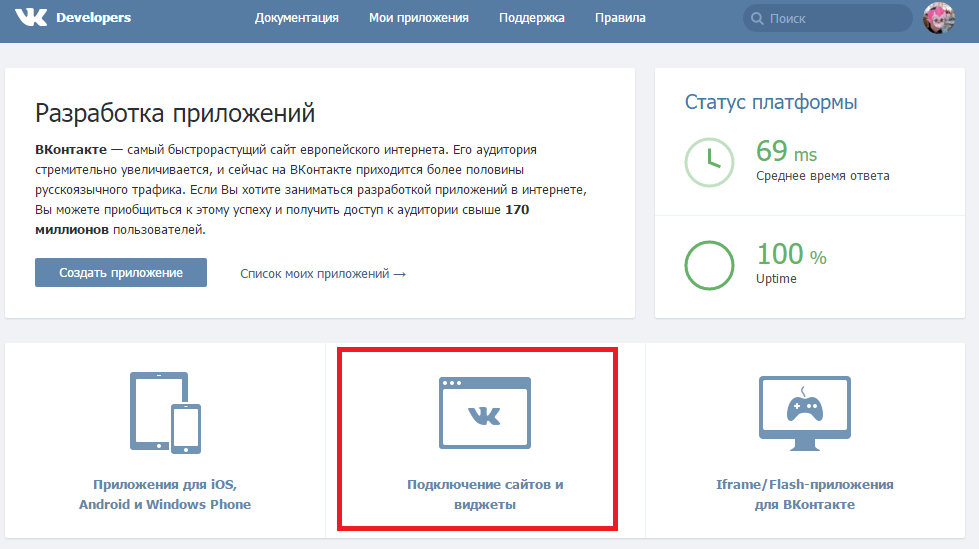Open Приложения для iOS, Android и Windows Phone
The image size is (979, 549).
coord(165,494)
